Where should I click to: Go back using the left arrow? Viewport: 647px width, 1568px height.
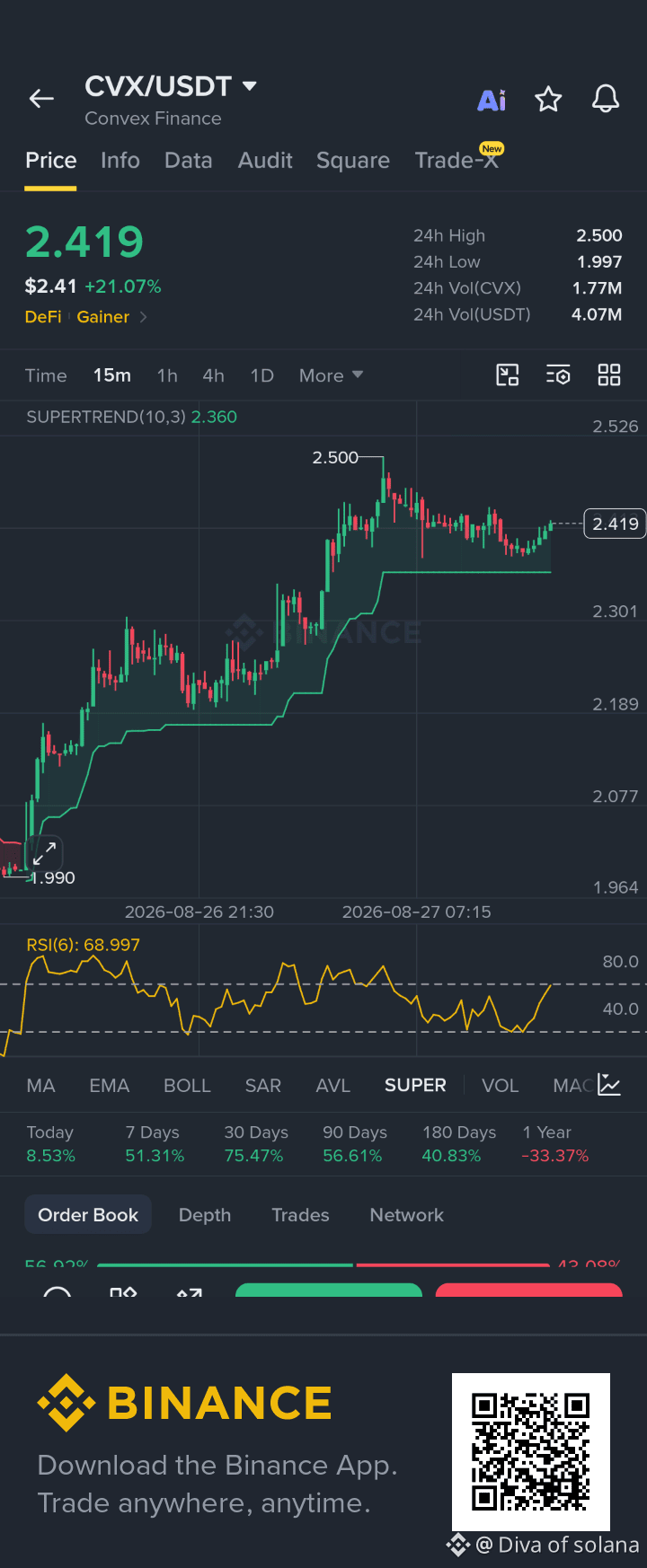coord(41,99)
